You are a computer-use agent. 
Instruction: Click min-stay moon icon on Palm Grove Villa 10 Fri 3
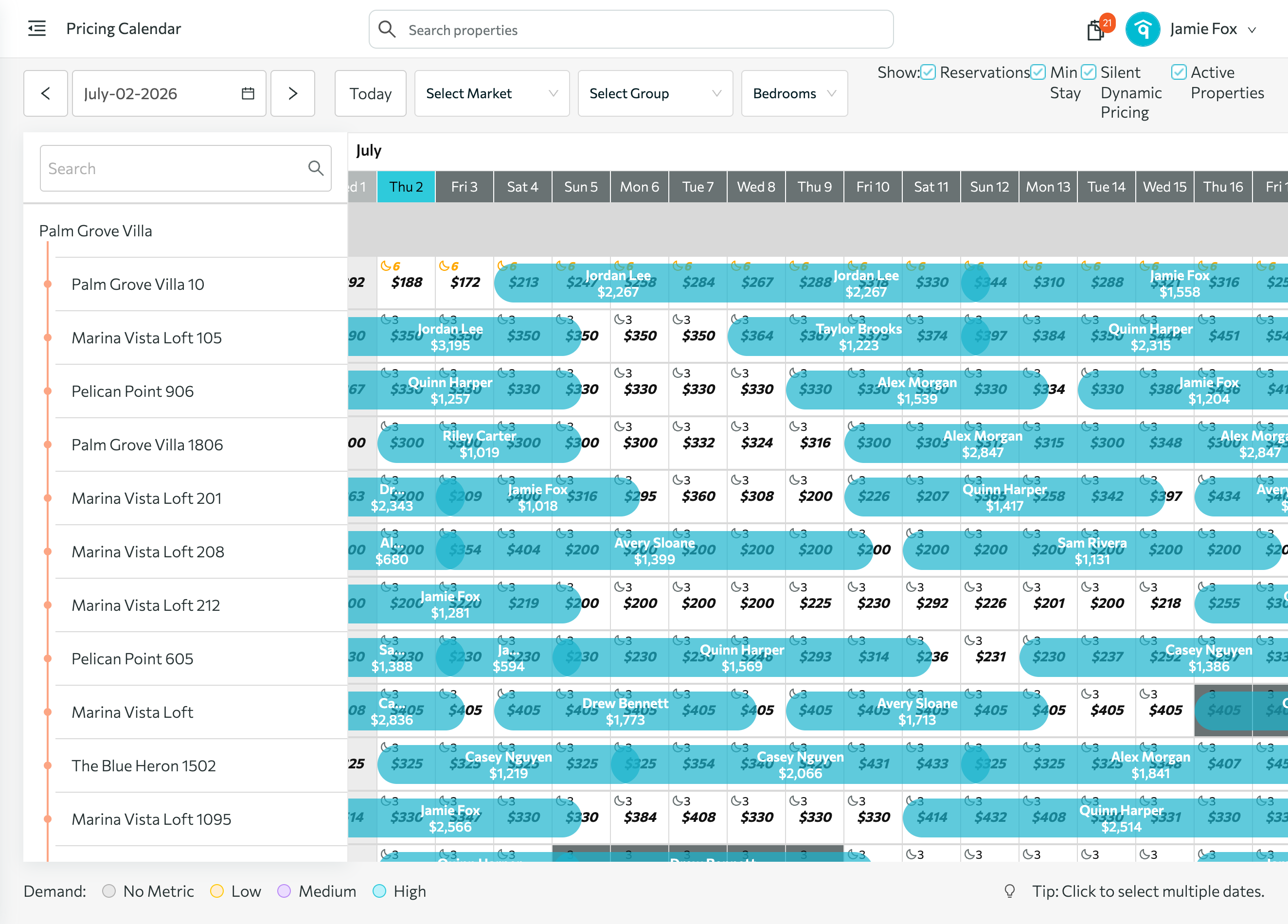coord(445,266)
